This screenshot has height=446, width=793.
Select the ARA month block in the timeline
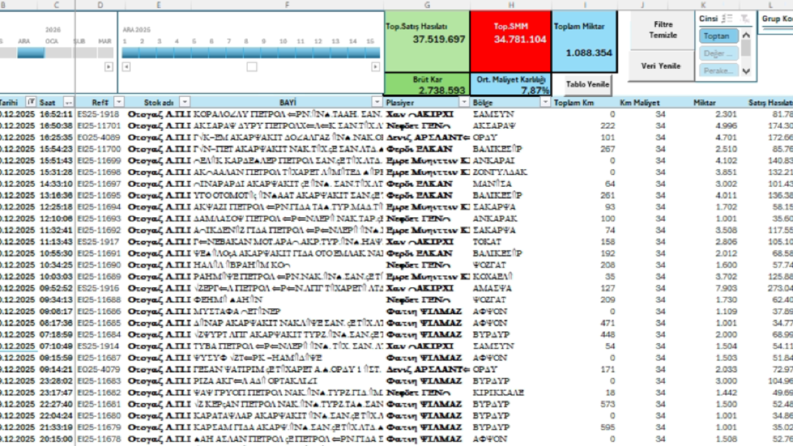[31, 53]
